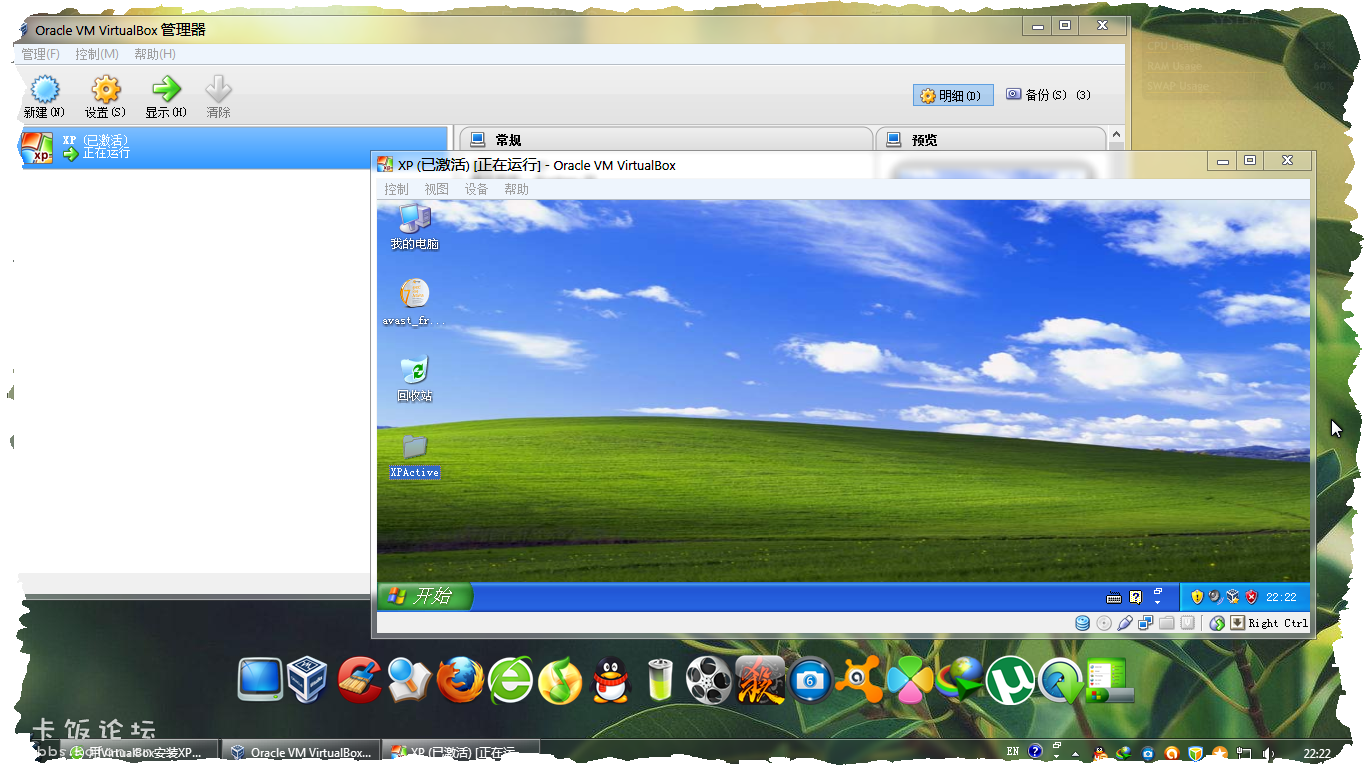Click red Security Center shield in XP tray
The width and height of the screenshot is (1366, 768).
1251,597
